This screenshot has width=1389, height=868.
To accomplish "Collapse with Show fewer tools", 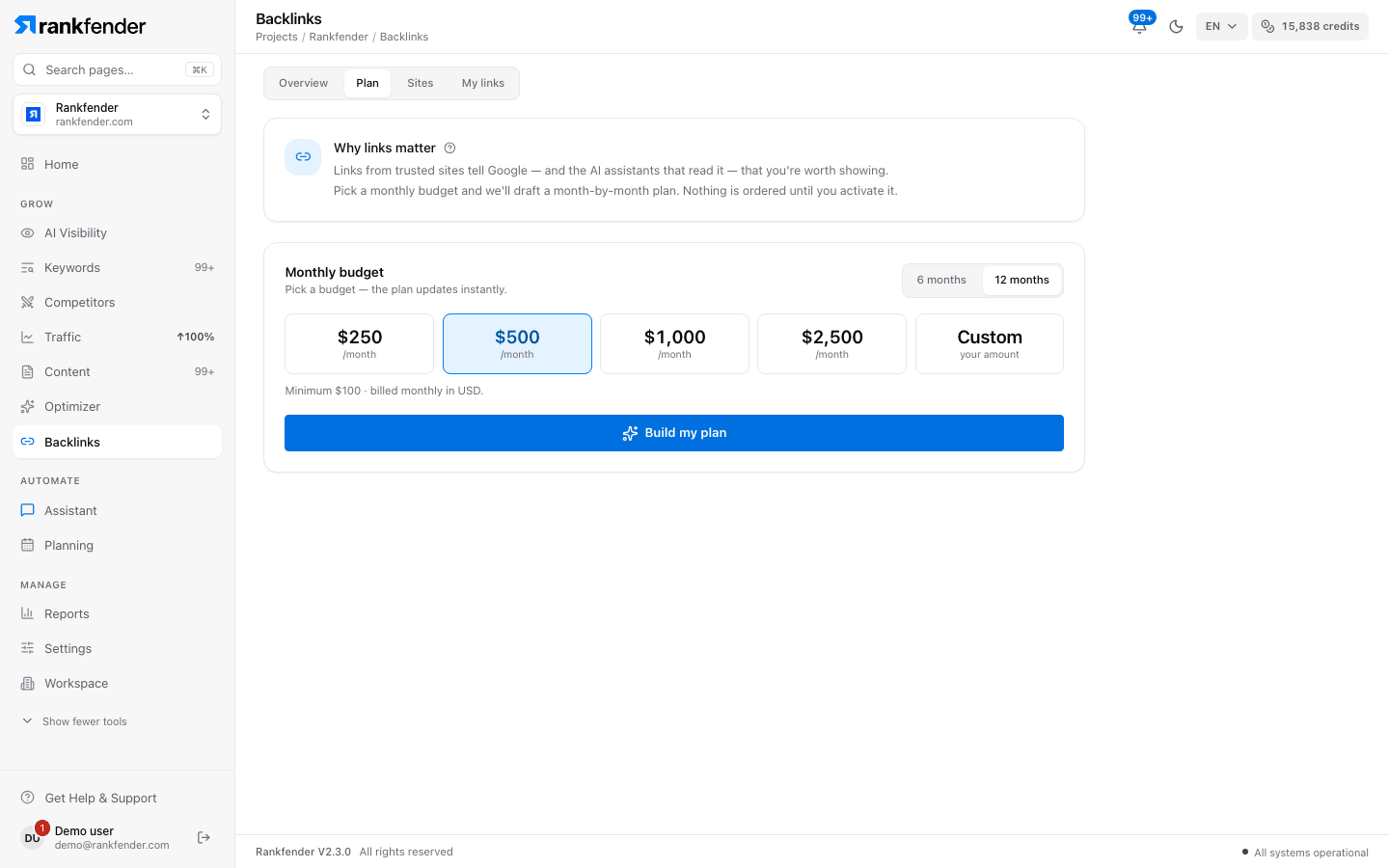I will click(x=74, y=721).
